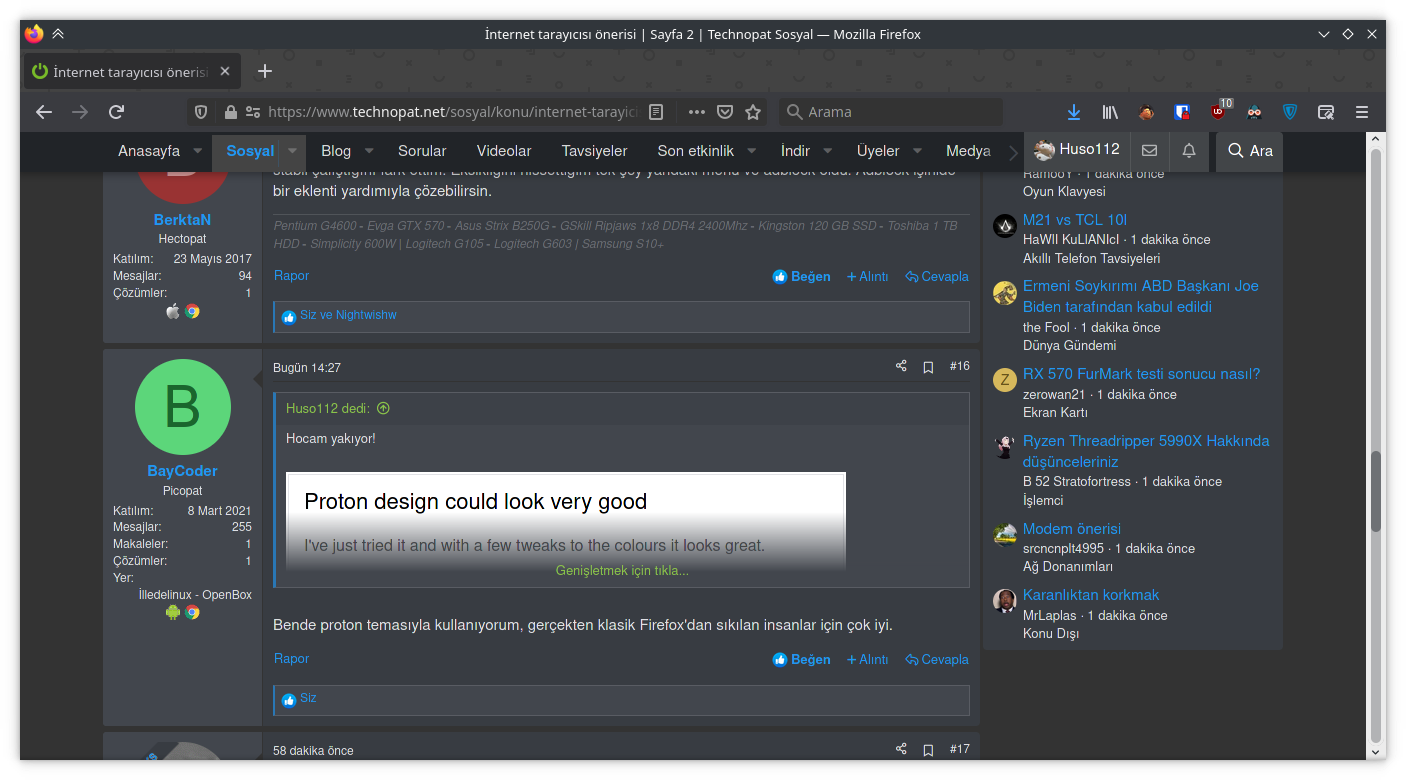Open the BayCoder username link

pyautogui.click(x=182, y=471)
